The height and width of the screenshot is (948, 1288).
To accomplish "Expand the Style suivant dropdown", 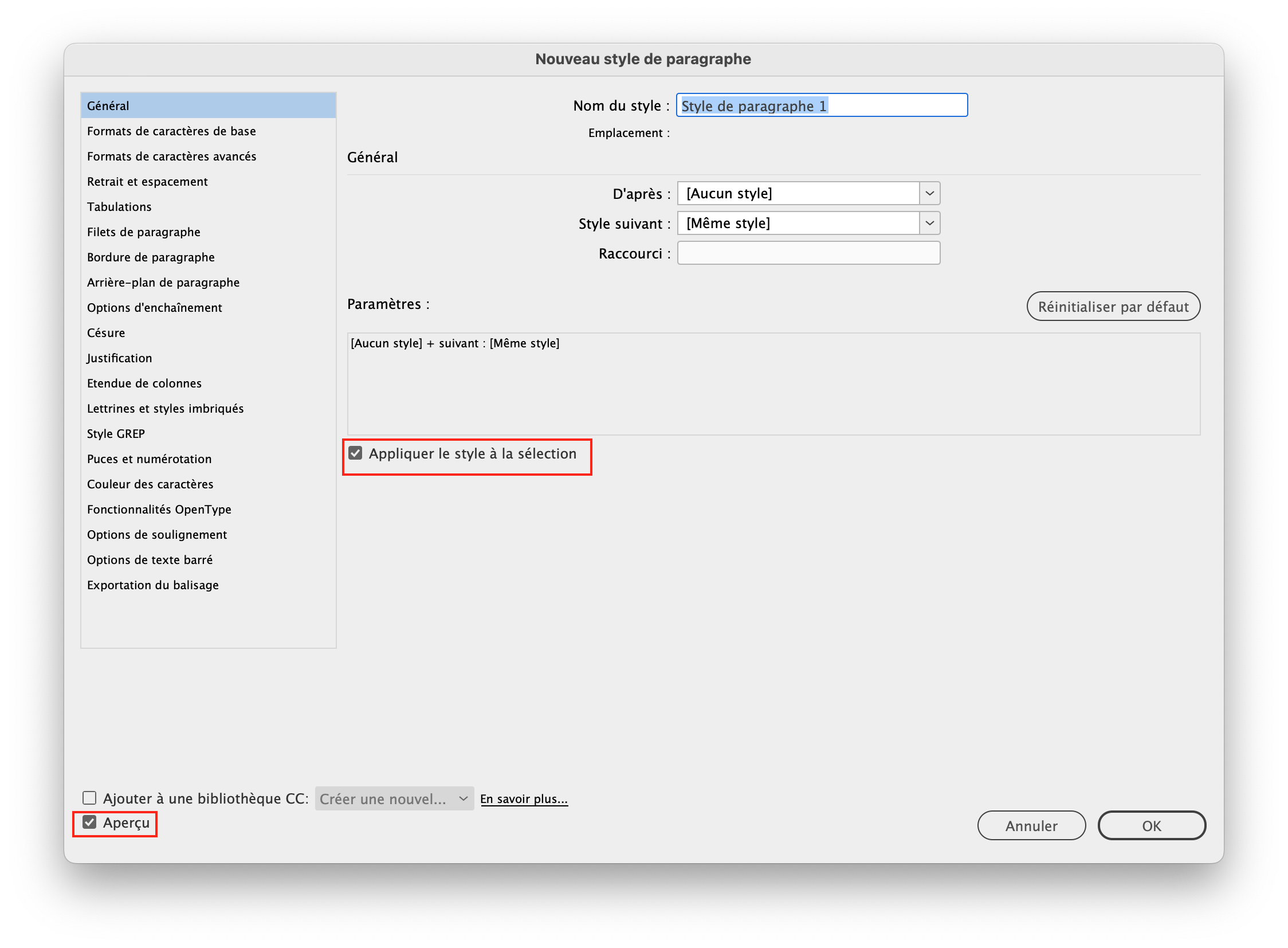I will coord(929,223).
